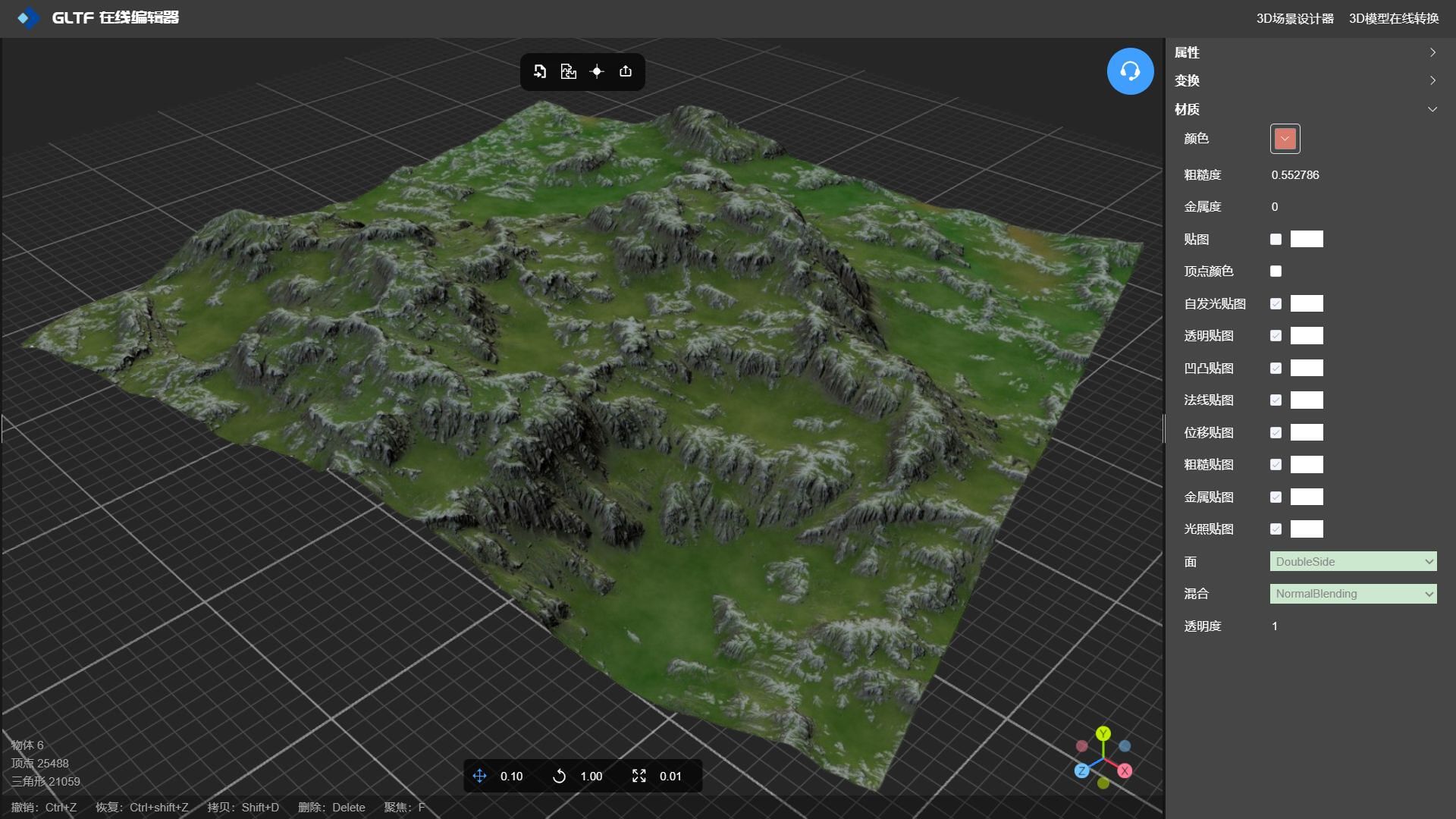Click the crosshair focus icon
1456x819 pixels.
[x=597, y=71]
